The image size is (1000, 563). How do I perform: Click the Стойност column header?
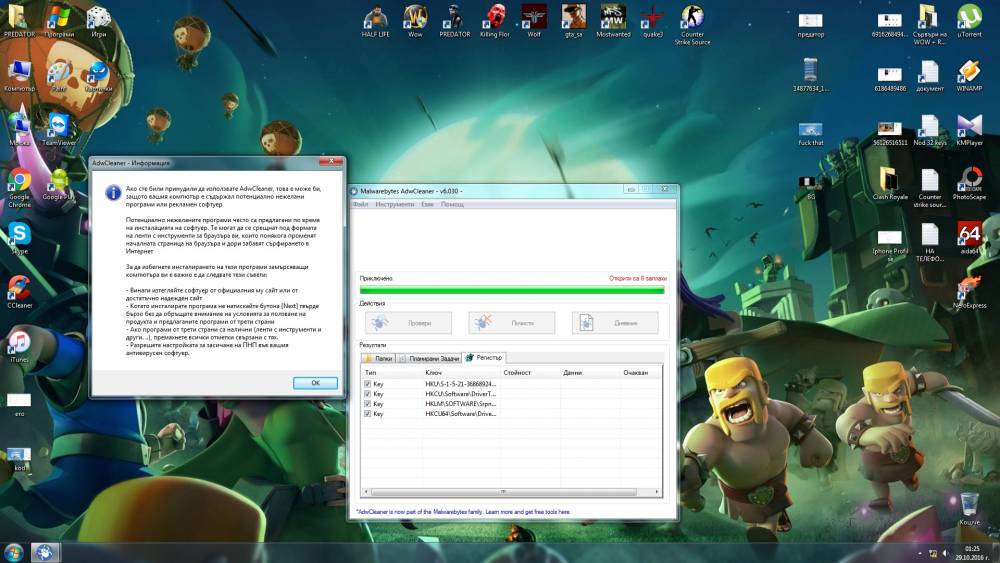click(529, 372)
